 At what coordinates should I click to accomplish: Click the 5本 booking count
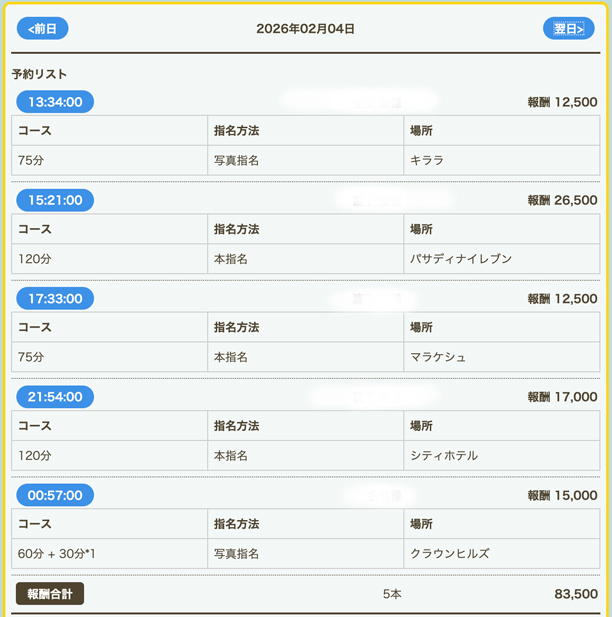[392, 594]
